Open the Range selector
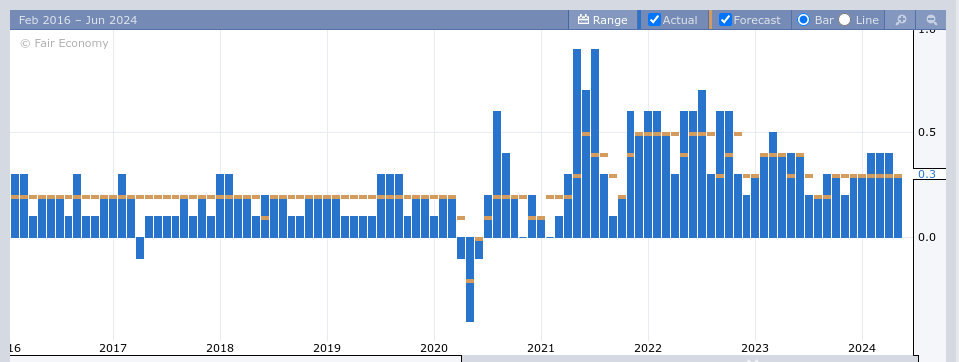 (x=602, y=20)
